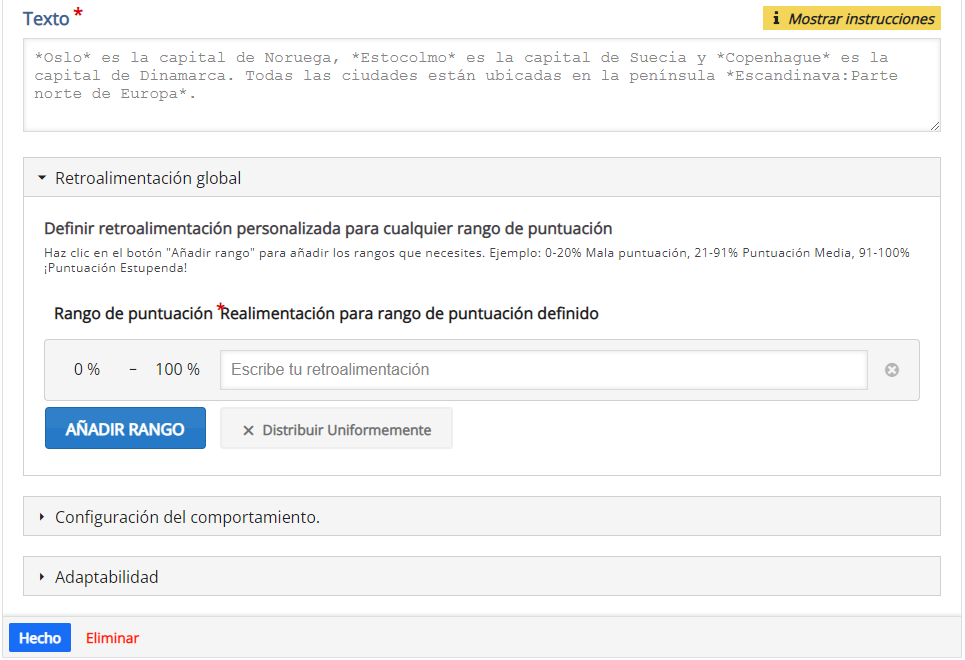The image size is (965, 660).
Task: Click the X icon in Distribuir Uniformemente
Action: tap(248, 430)
